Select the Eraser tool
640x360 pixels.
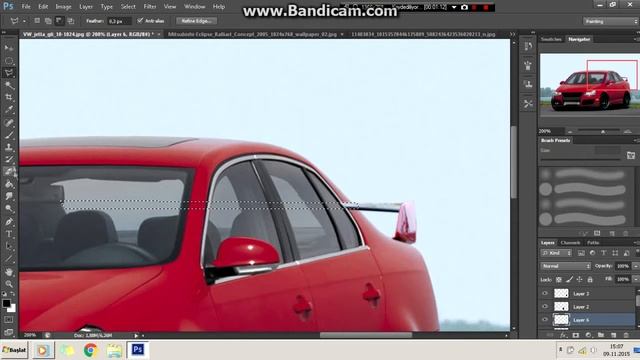(x=9, y=172)
